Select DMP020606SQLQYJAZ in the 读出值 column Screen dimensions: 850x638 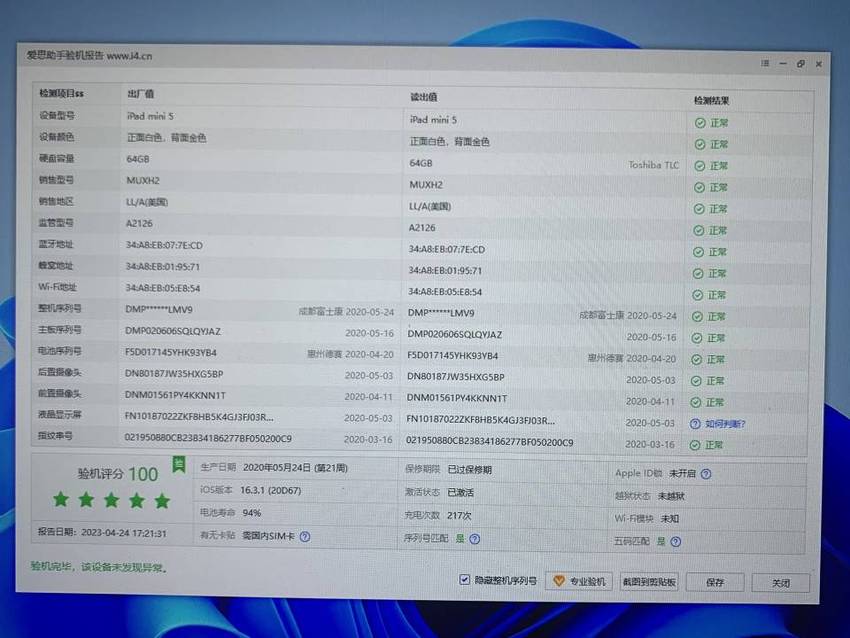click(455, 334)
